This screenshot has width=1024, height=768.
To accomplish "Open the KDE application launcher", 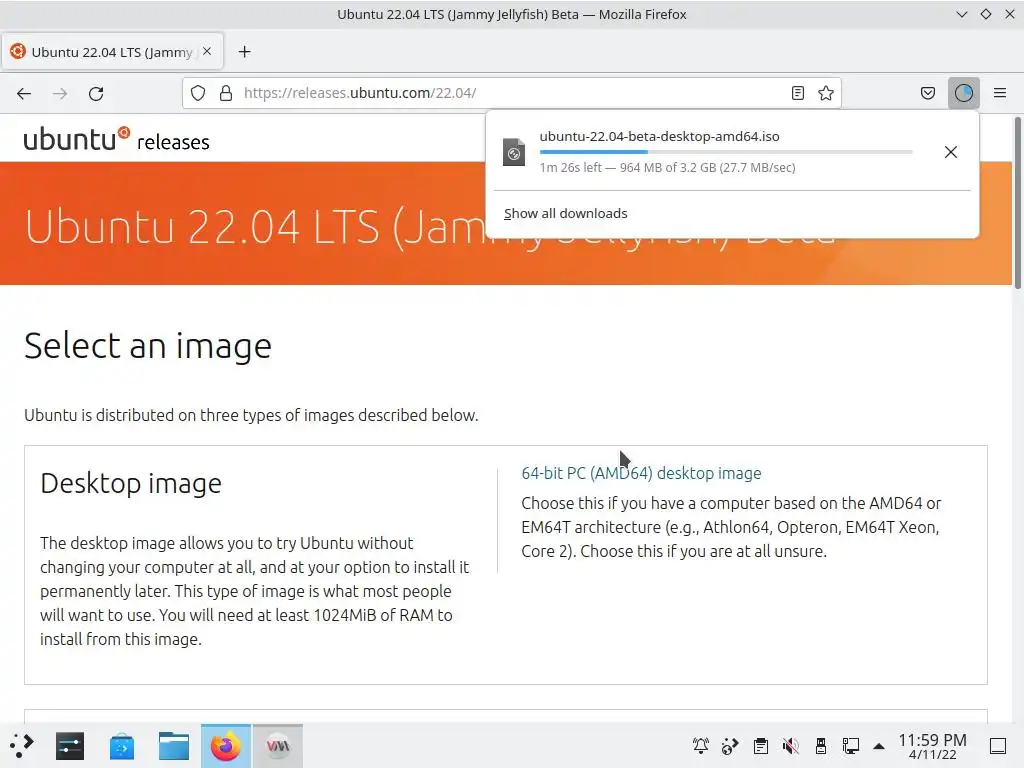I will (x=22, y=746).
